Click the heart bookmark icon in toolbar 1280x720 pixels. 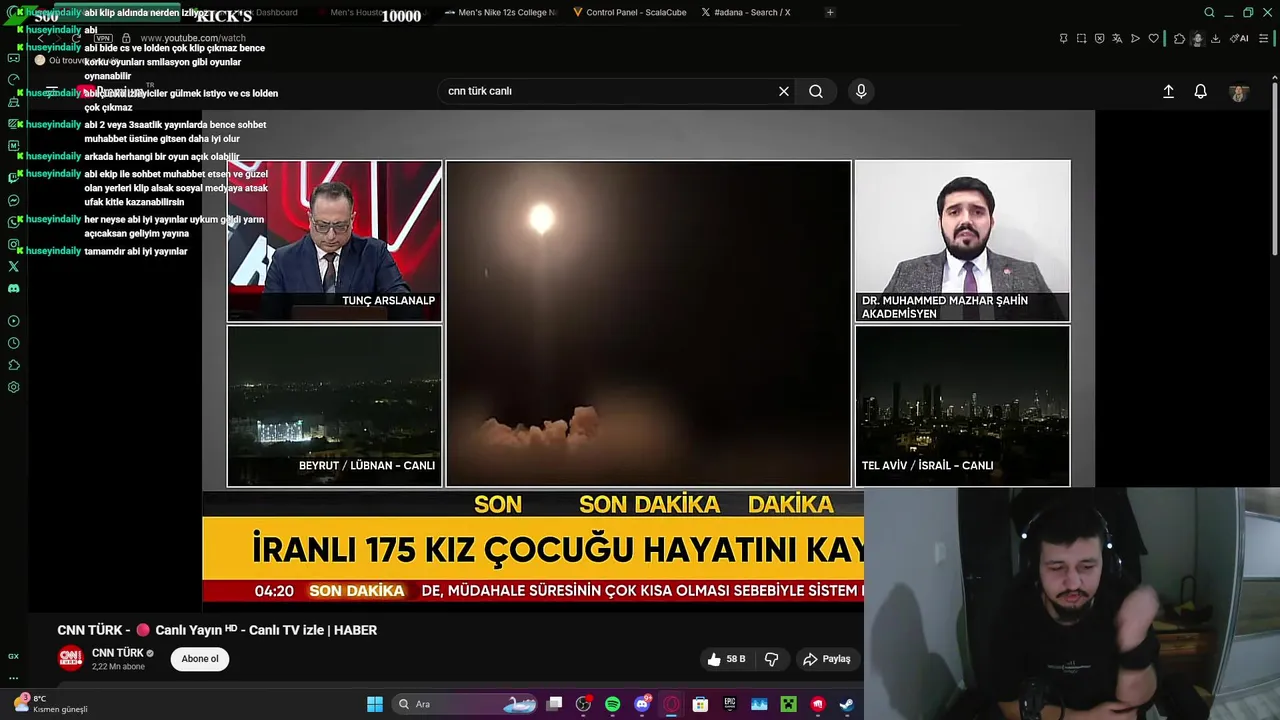coord(1153,38)
